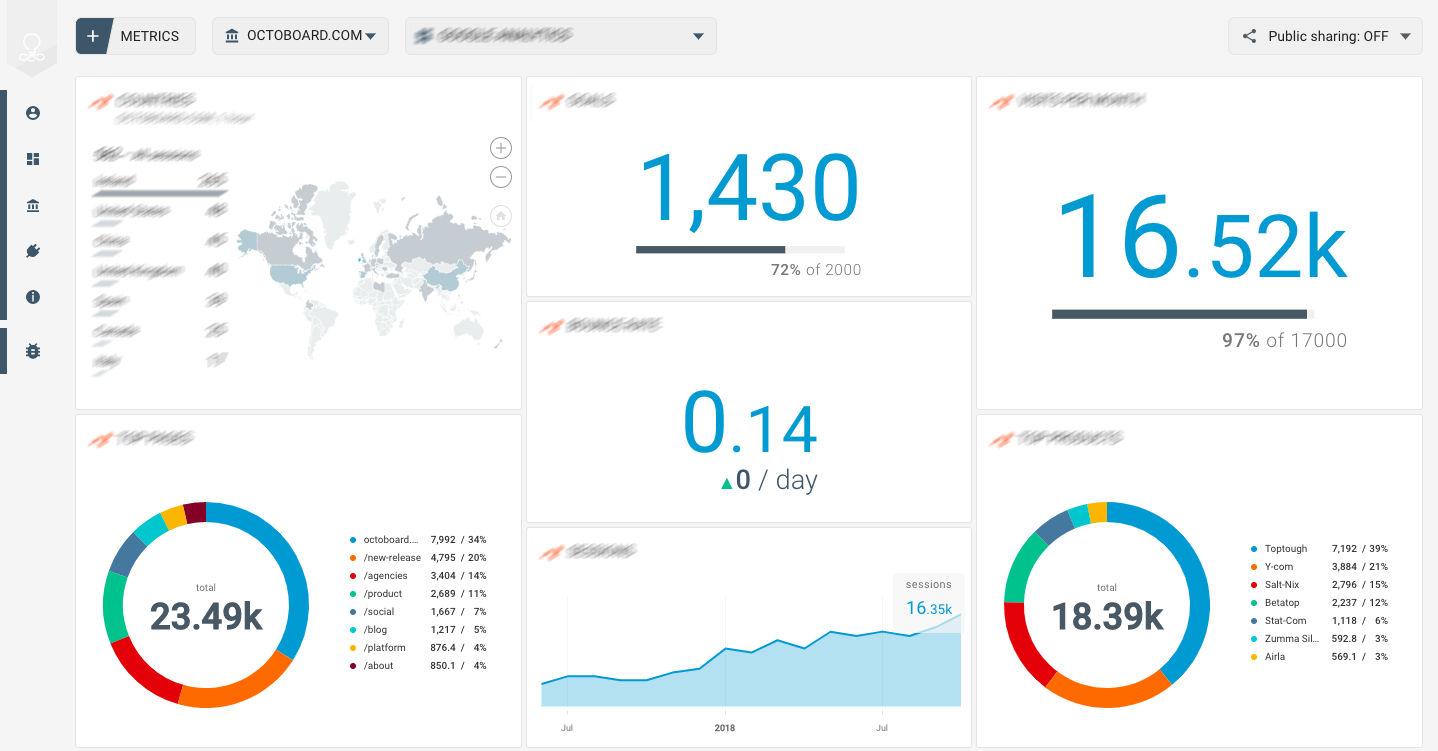Screen dimensions: 1438x751
Task: Open the connections plug sidebar icon
Action: (33, 251)
